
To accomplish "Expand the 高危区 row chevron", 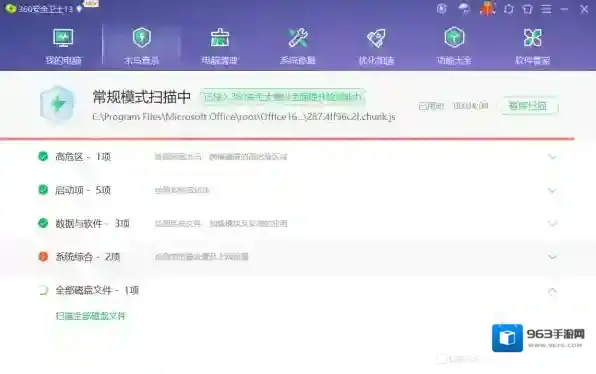I will pyautogui.click(x=552, y=157).
